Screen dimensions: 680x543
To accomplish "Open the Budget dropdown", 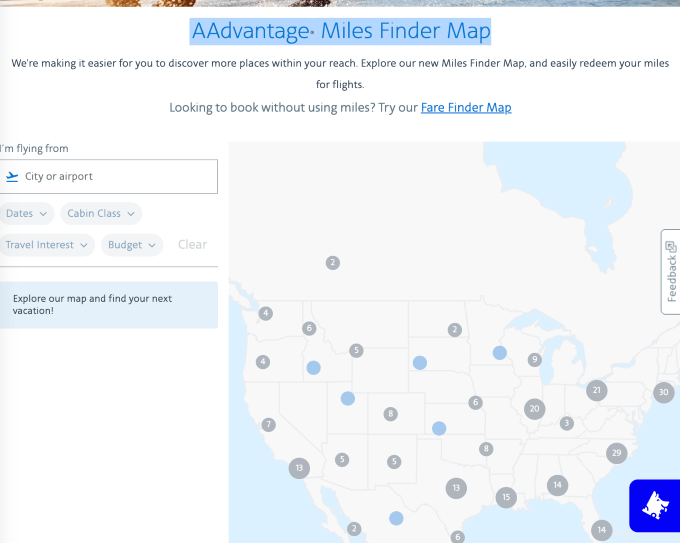I will click(x=132, y=245).
